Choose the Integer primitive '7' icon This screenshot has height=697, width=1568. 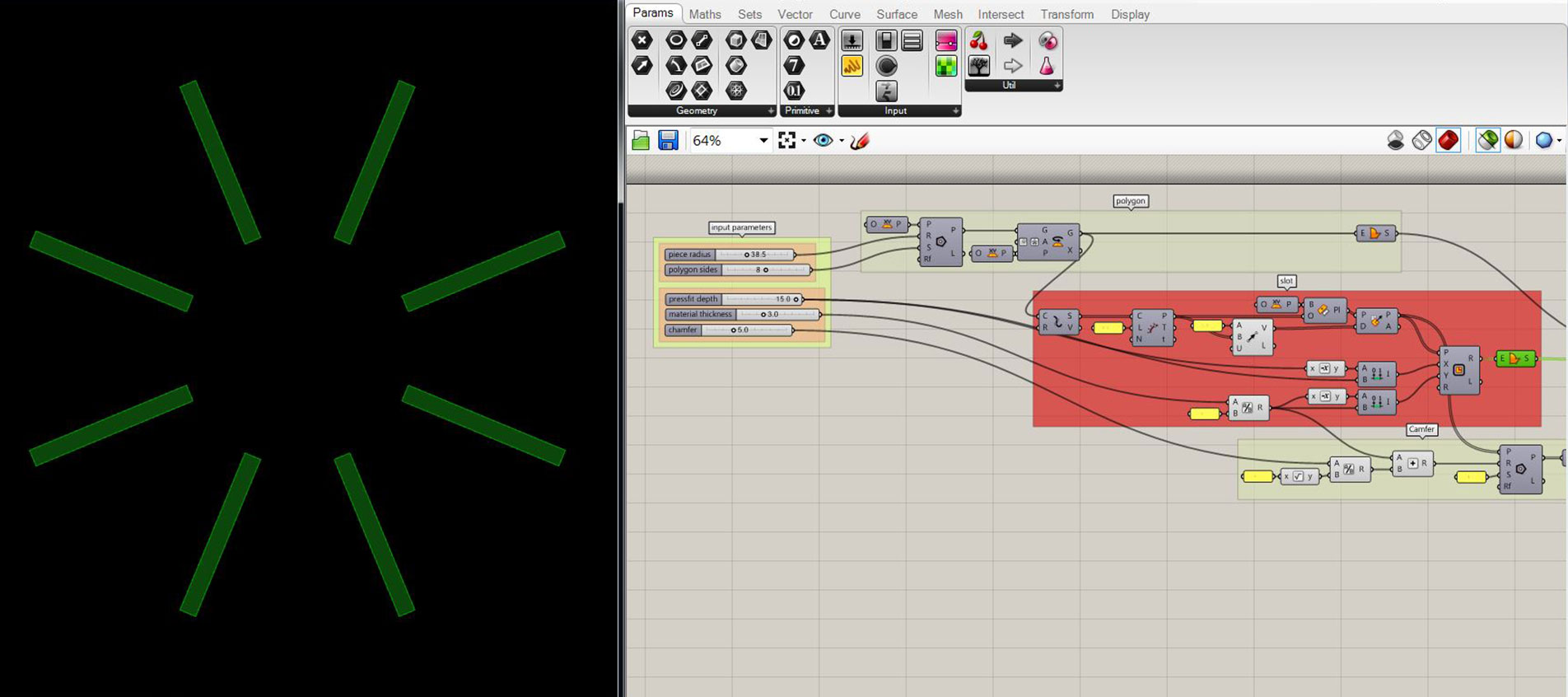pyautogui.click(x=794, y=65)
